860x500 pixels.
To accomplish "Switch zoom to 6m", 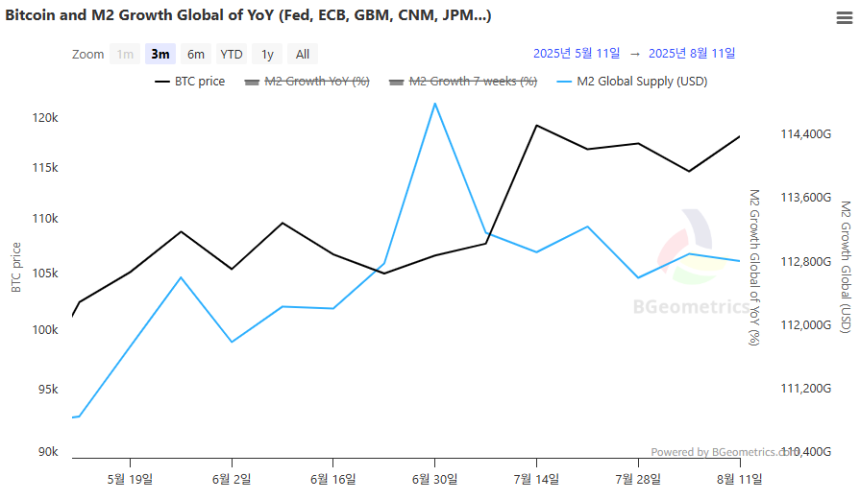I will [x=196, y=54].
